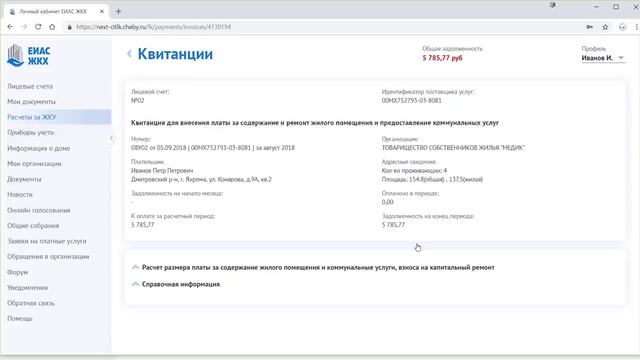Reload the page
Screen dimensions: 640x360
38,27
